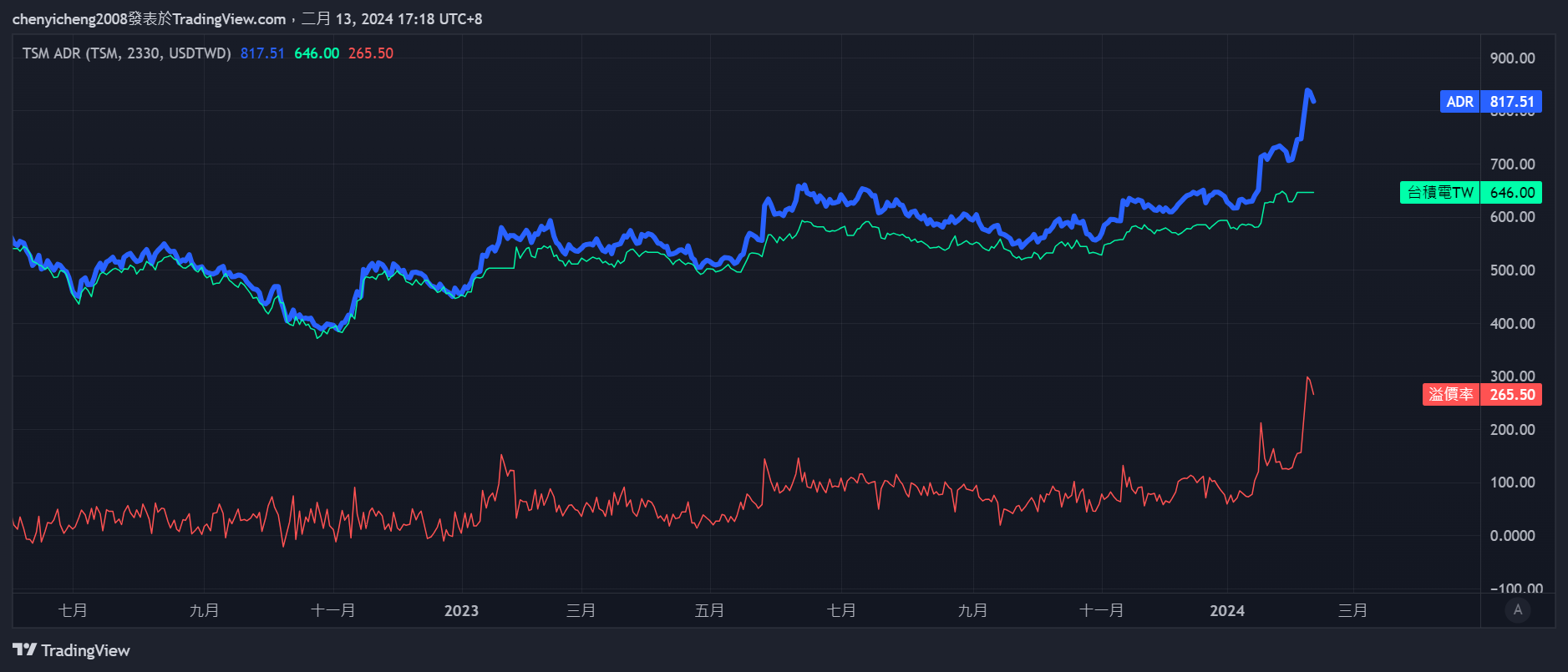Click the 900.00 price axis label
This screenshot has width=1568, height=672.
point(1512,58)
